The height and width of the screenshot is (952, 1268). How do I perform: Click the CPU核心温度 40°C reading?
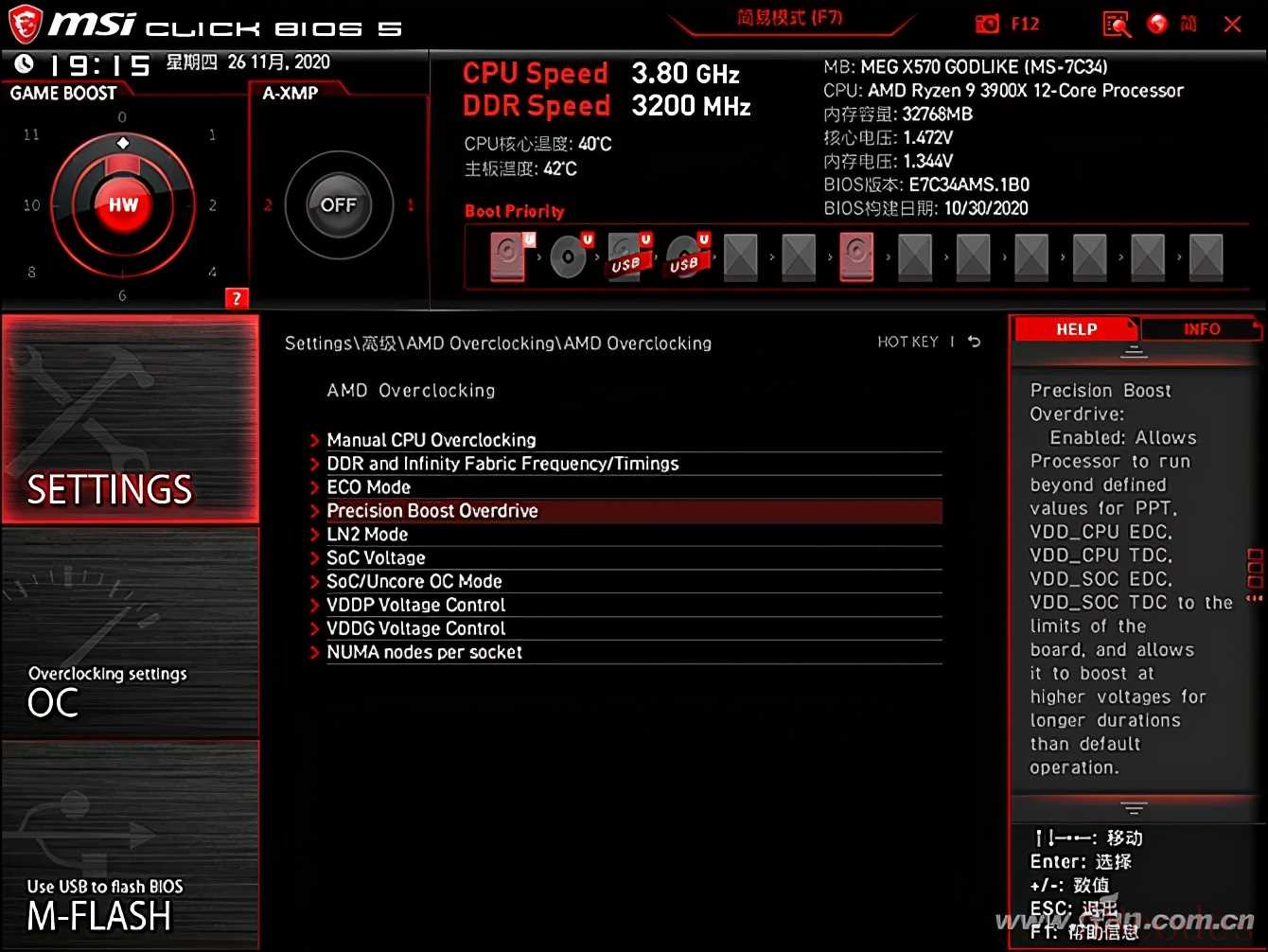click(x=537, y=145)
